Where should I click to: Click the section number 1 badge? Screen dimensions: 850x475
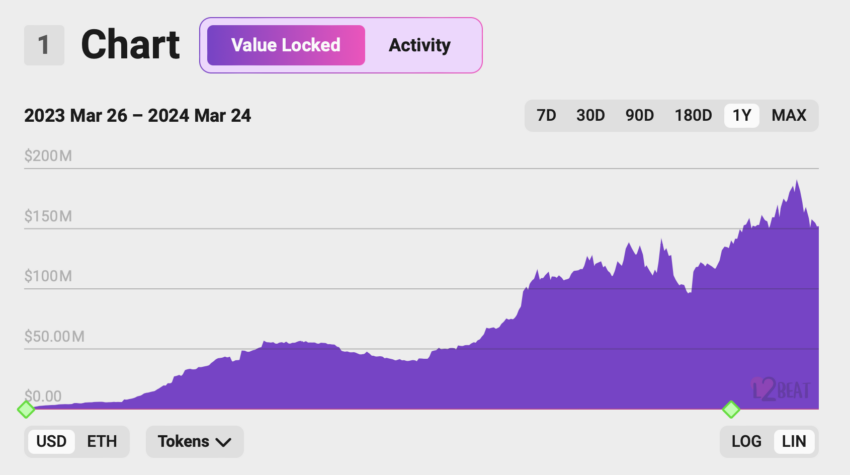[x=44, y=45]
